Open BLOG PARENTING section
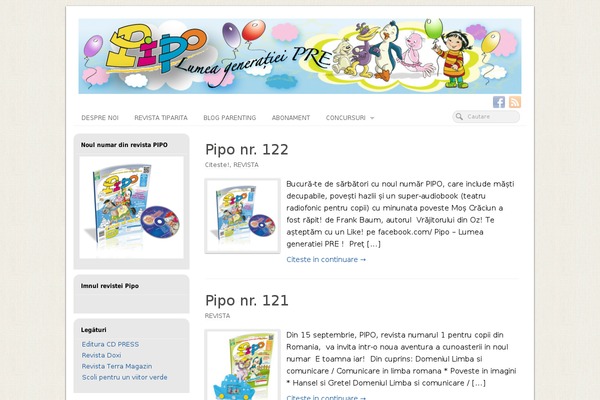 [230, 118]
